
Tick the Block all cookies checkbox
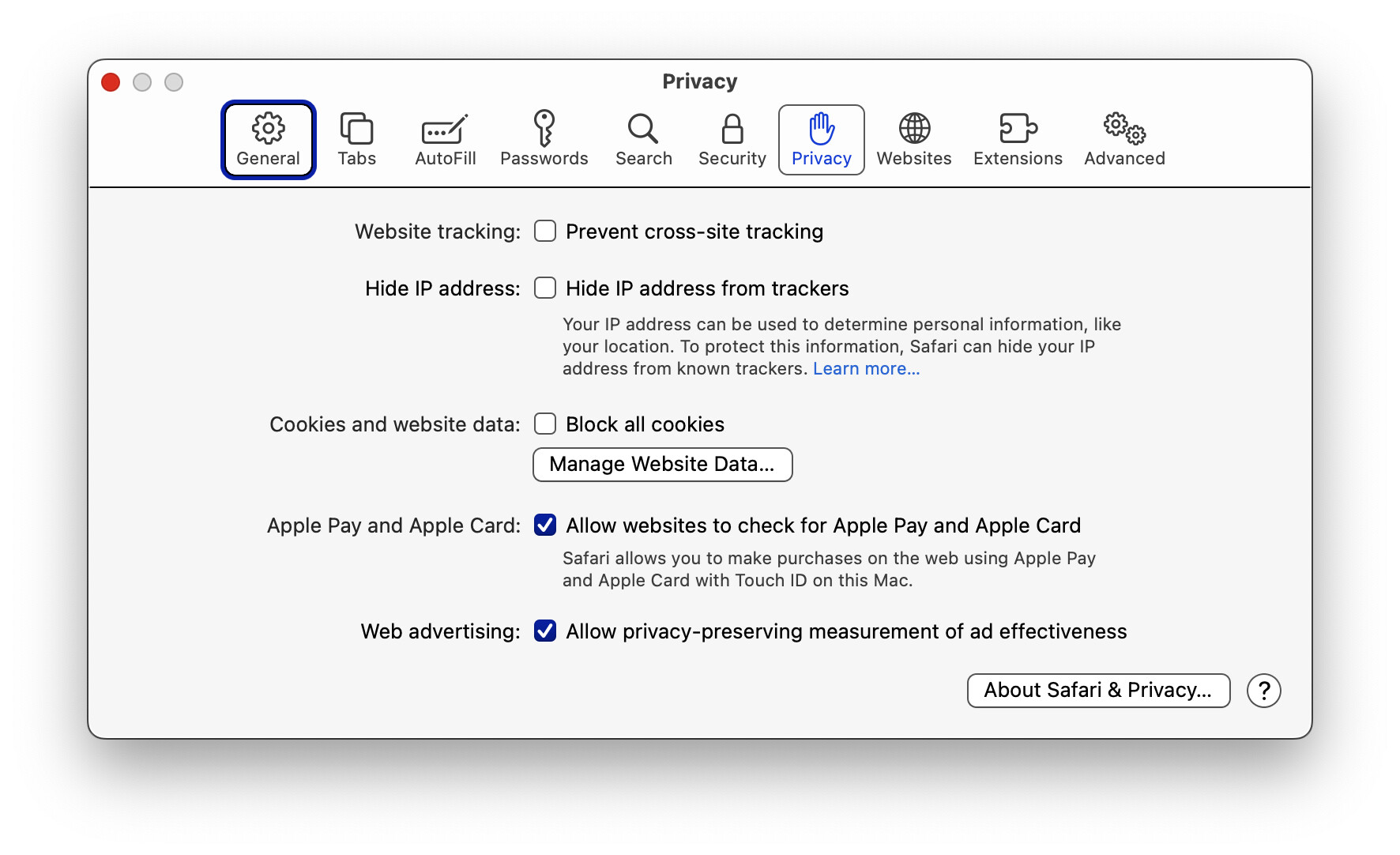click(x=545, y=424)
